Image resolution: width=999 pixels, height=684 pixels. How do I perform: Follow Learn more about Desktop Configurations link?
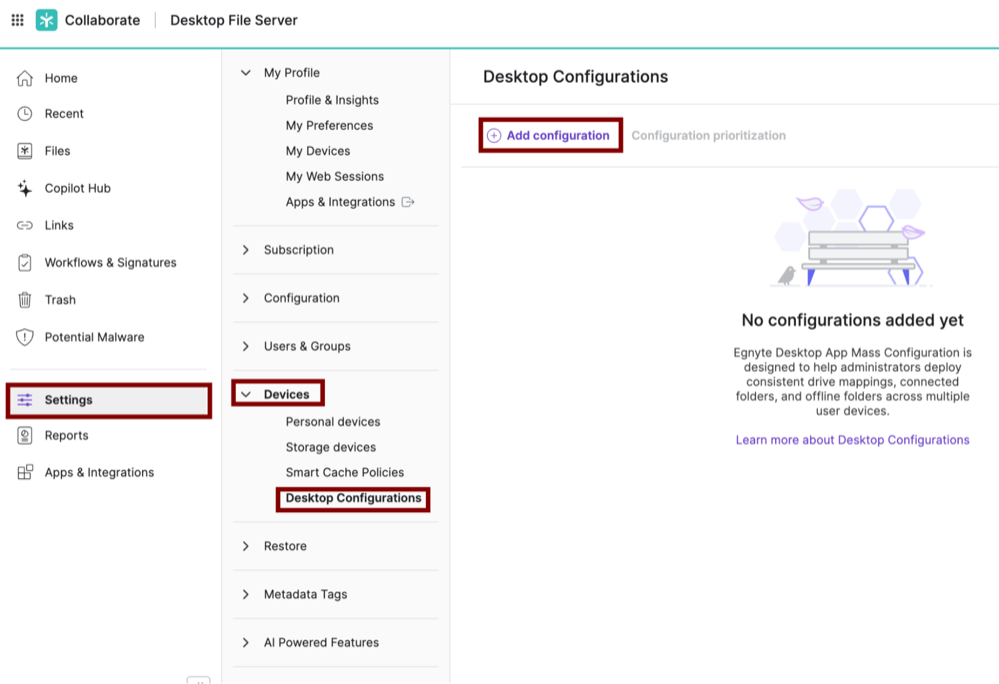pyautogui.click(x=852, y=440)
